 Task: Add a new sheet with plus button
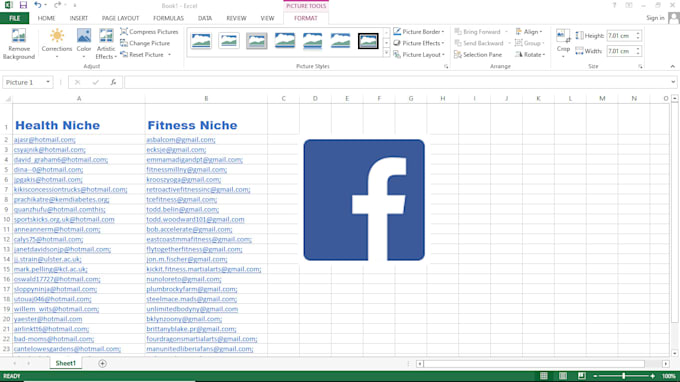click(x=102, y=363)
